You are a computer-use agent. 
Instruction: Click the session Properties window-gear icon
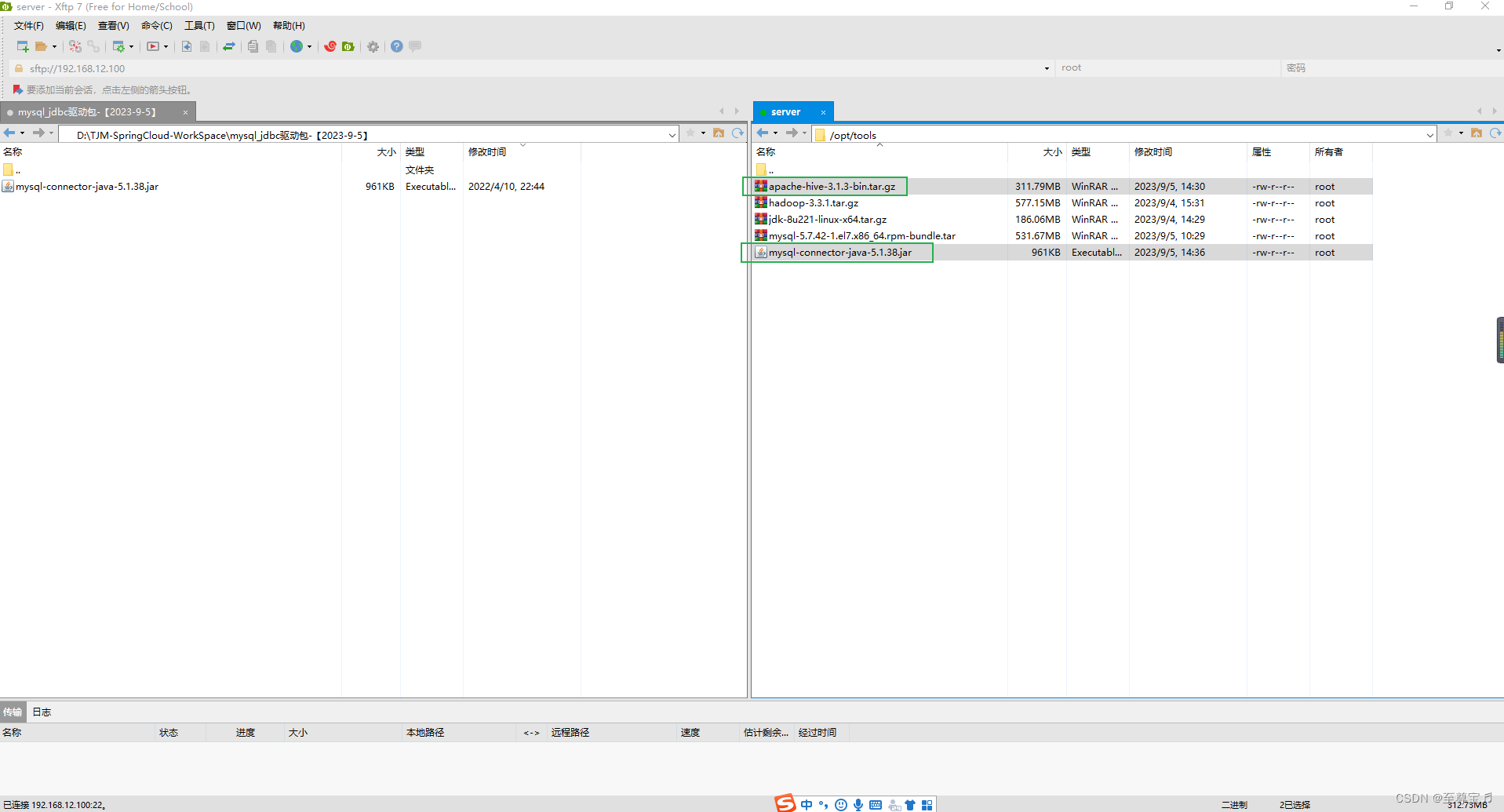click(118, 46)
